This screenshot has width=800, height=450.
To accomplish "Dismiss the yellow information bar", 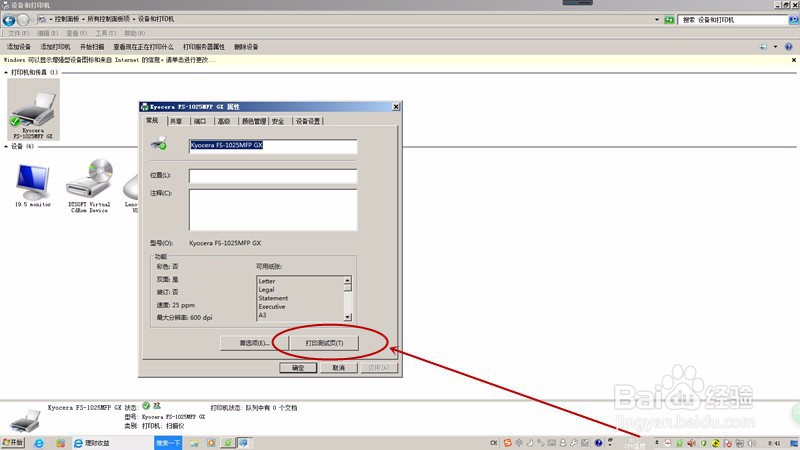I will tap(794, 60).
